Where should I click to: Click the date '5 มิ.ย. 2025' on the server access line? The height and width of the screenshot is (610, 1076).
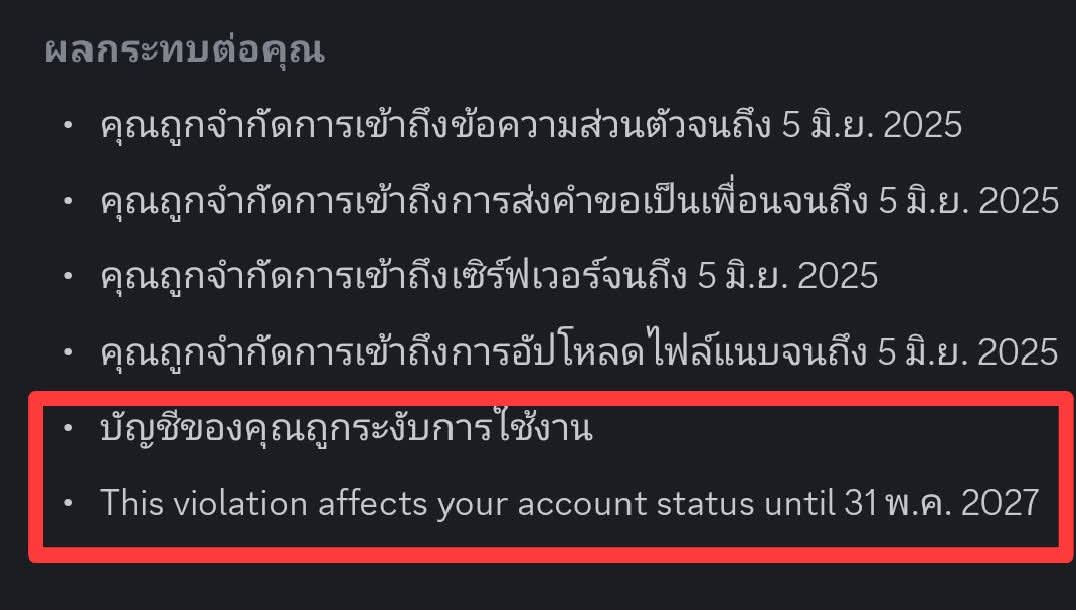787,276
